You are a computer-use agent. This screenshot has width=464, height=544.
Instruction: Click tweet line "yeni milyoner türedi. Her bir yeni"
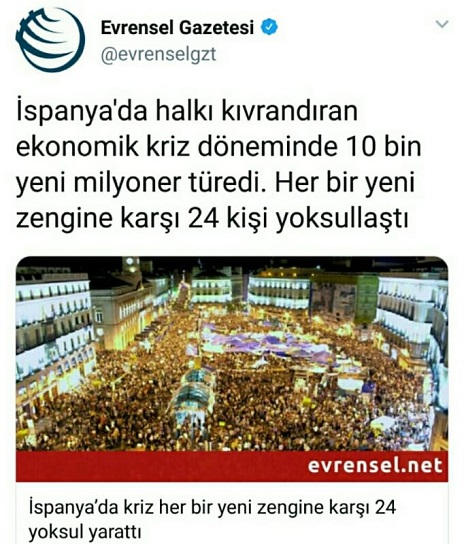coord(216,183)
